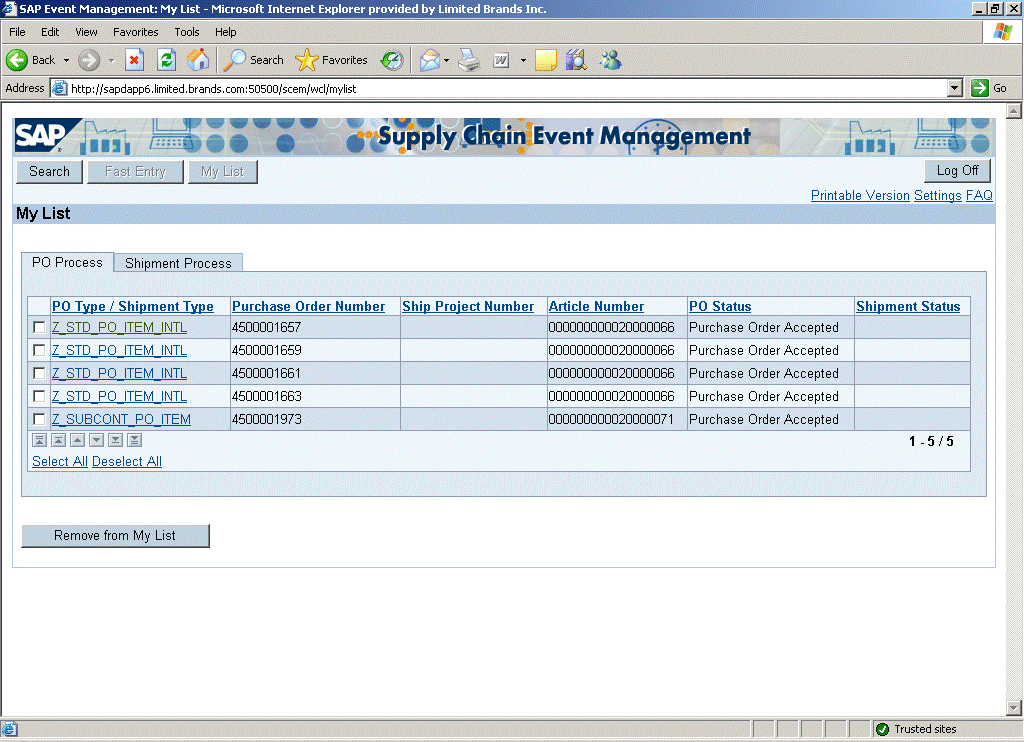This screenshot has width=1024, height=742.
Task: Open the Settings link
Action: (x=938, y=195)
